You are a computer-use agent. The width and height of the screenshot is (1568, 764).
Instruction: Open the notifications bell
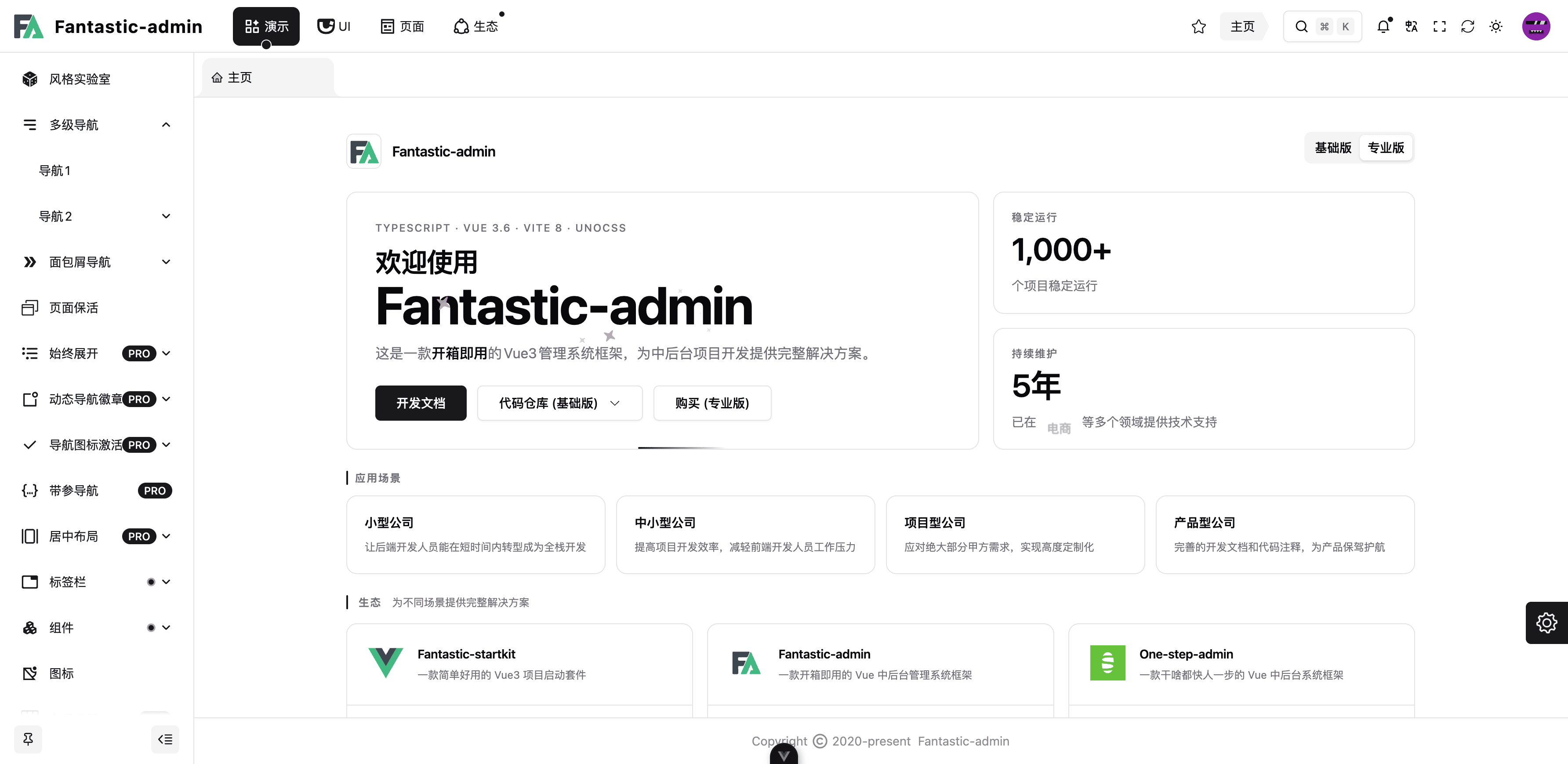pyautogui.click(x=1383, y=26)
